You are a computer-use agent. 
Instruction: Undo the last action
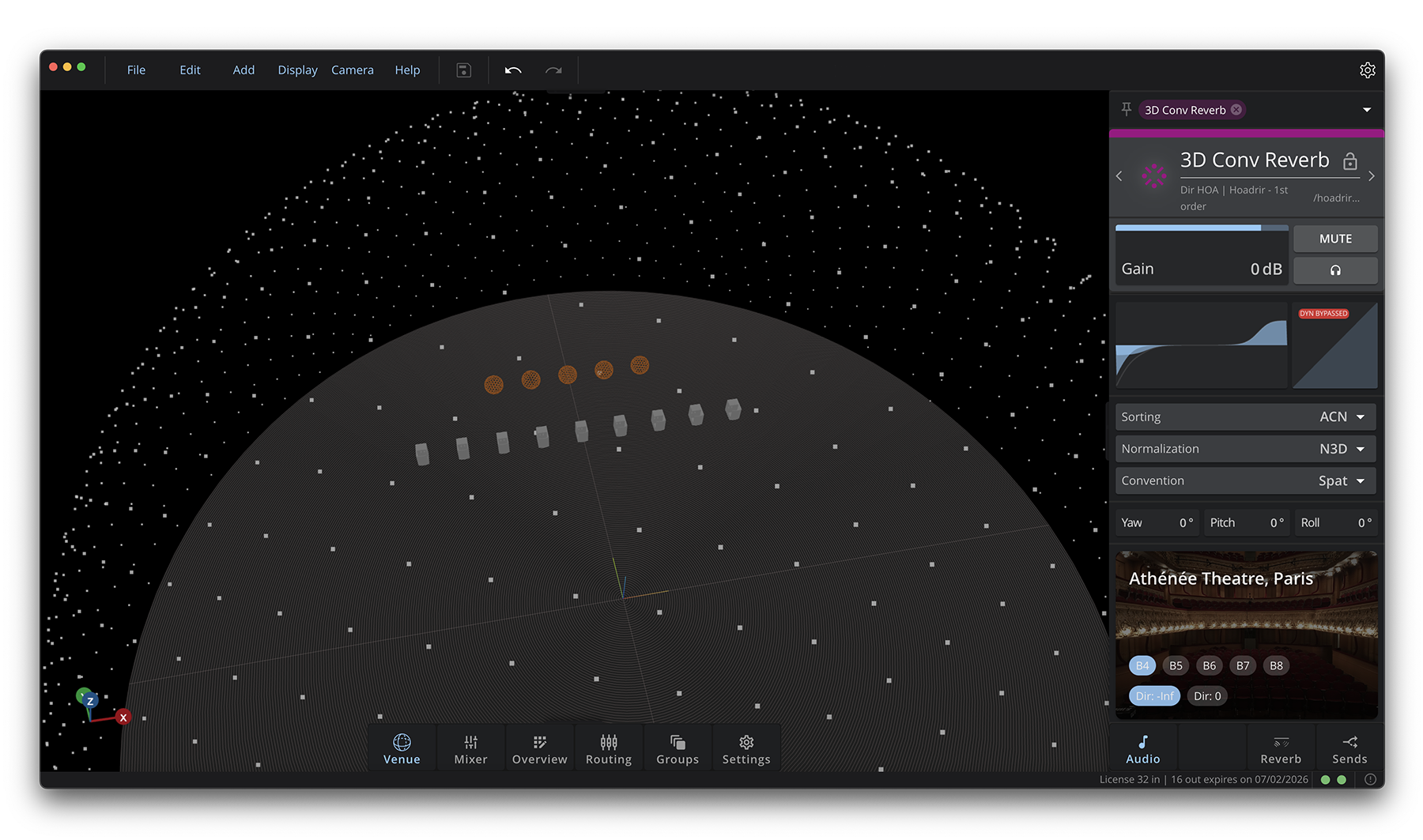tap(513, 70)
